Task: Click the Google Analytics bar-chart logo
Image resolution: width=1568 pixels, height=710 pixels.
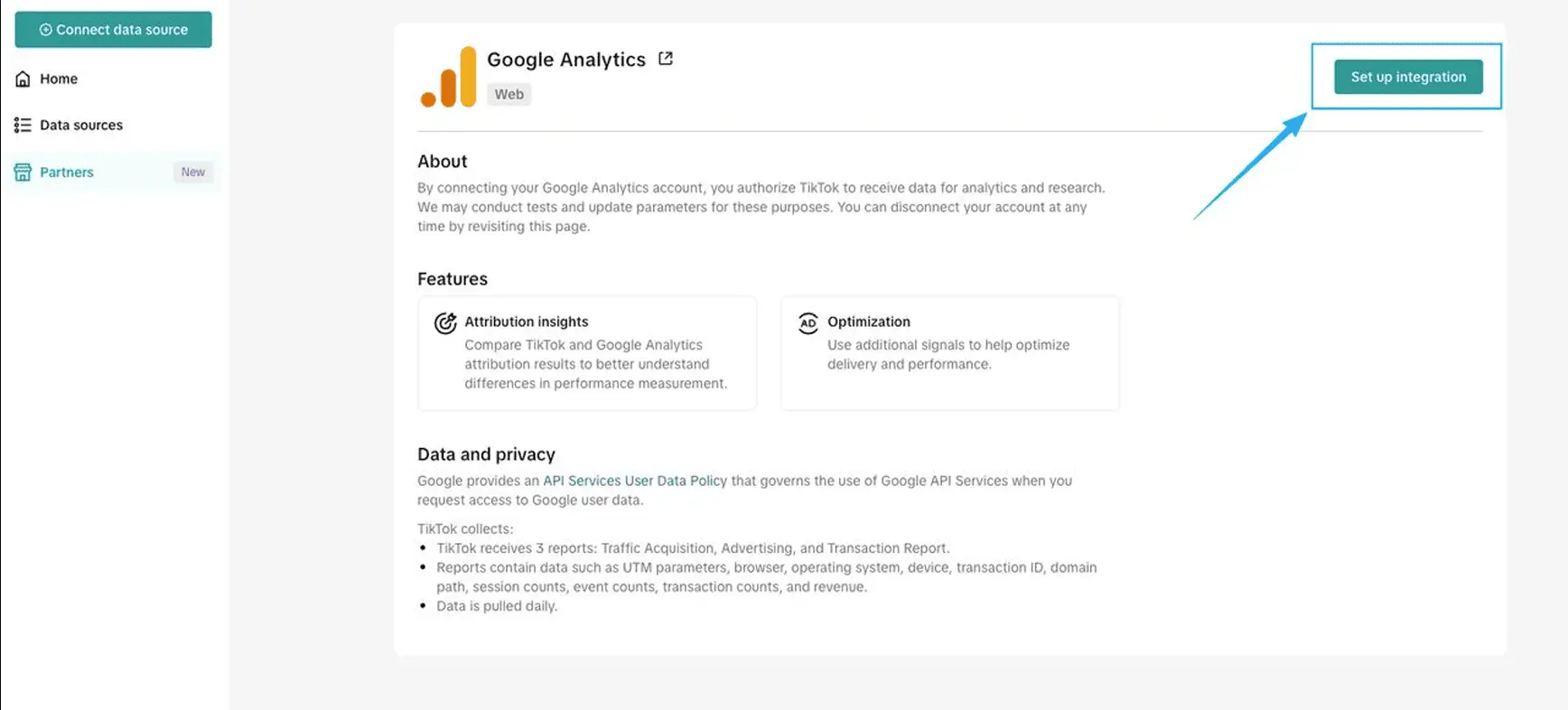Action: tap(448, 77)
